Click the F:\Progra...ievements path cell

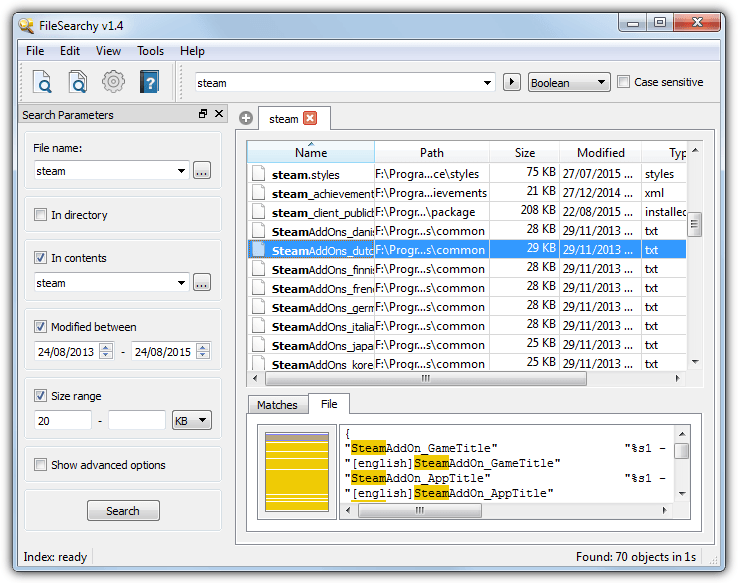431,192
